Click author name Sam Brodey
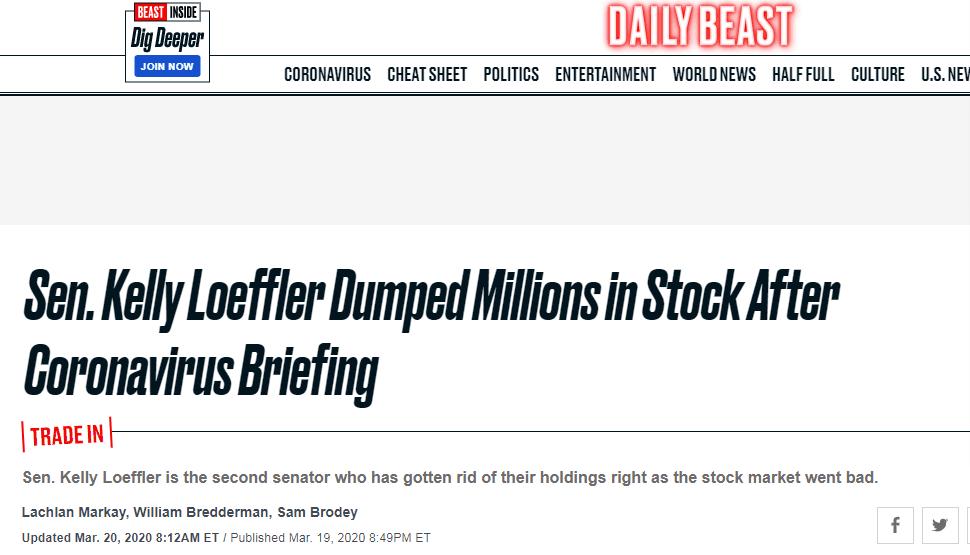Image resolution: width=970 pixels, height=555 pixels. pyautogui.click(x=317, y=513)
